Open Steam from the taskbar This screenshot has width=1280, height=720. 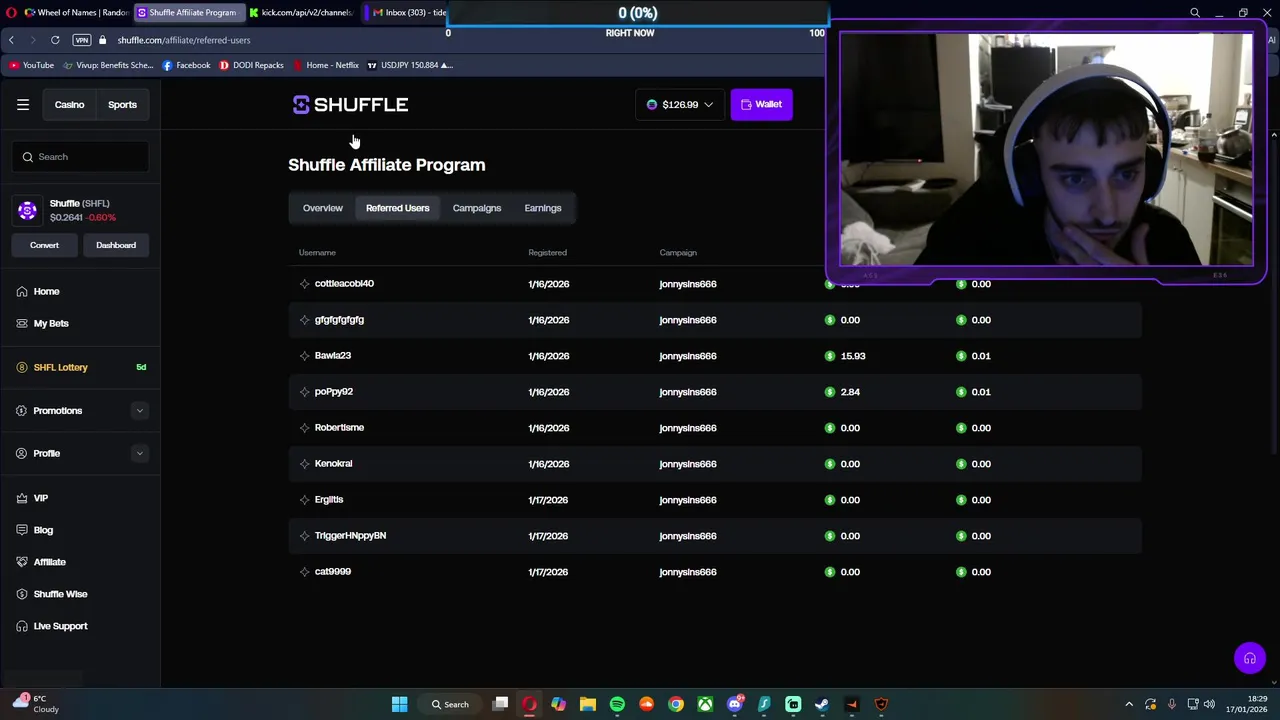coord(822,704)
